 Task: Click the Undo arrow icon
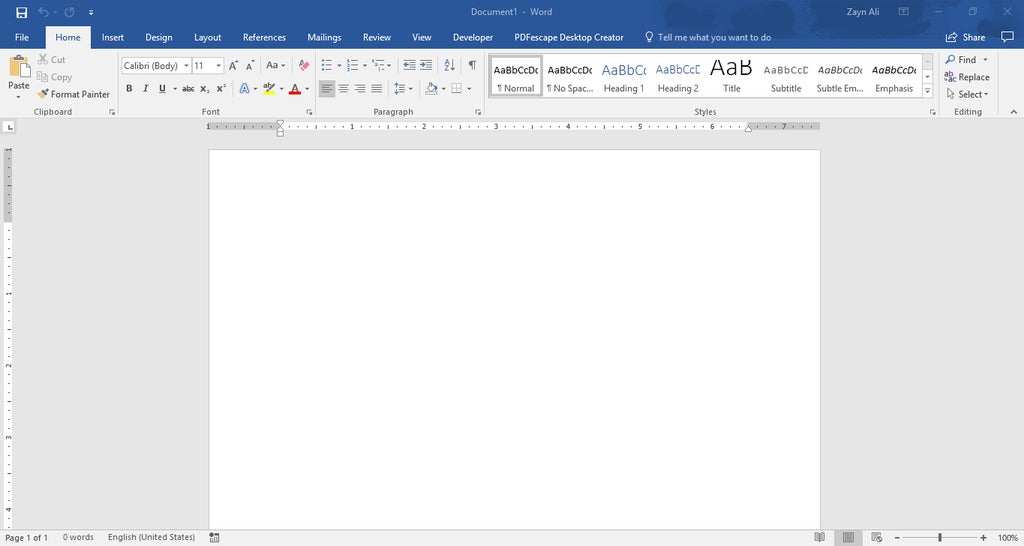pos(44,12)
